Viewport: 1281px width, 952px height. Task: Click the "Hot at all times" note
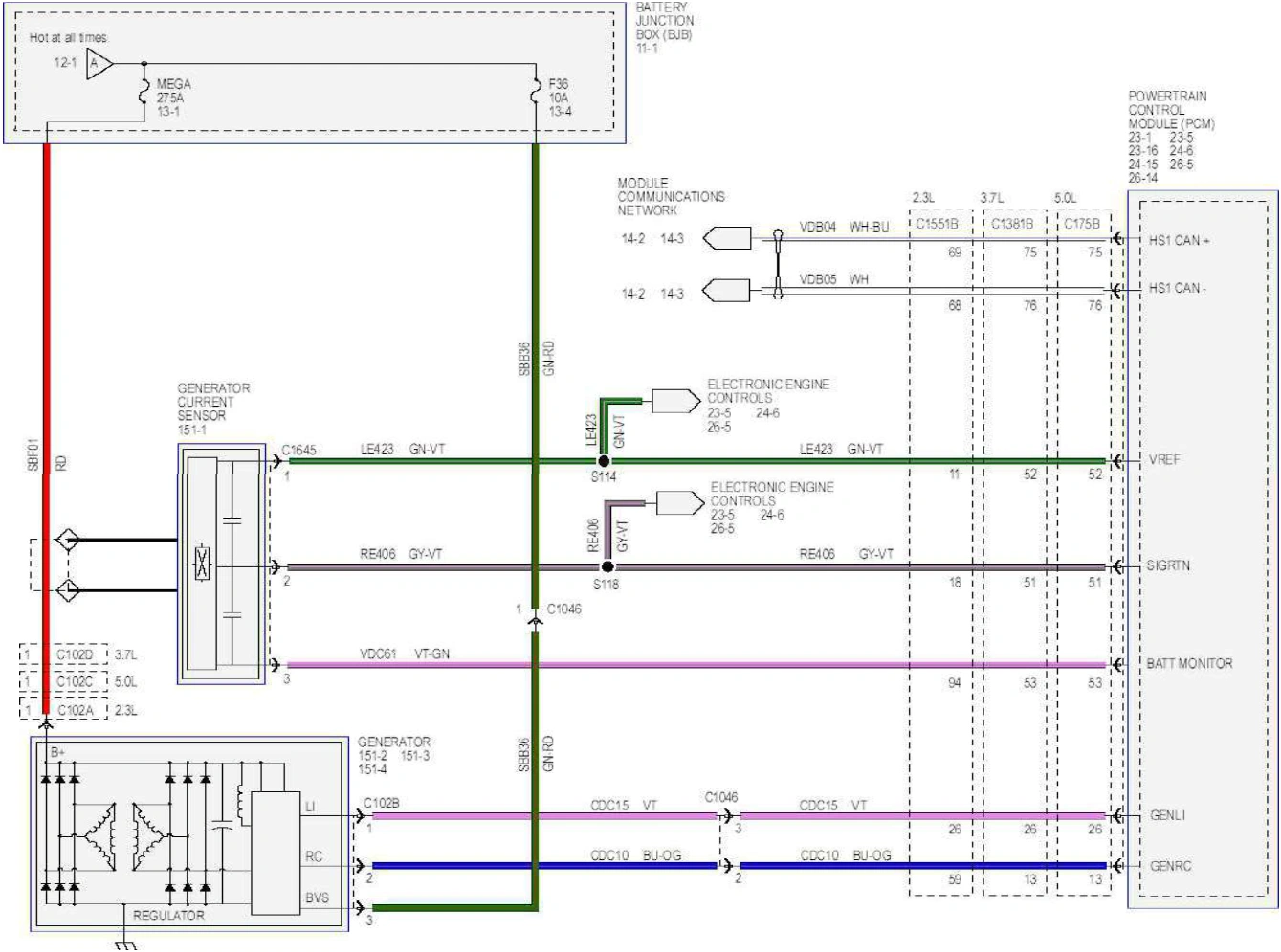point(68,37)
